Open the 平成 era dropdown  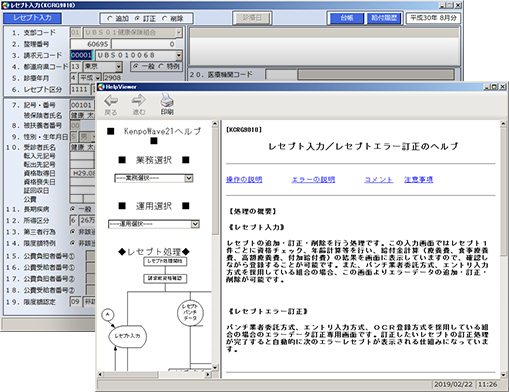(98, 78)
